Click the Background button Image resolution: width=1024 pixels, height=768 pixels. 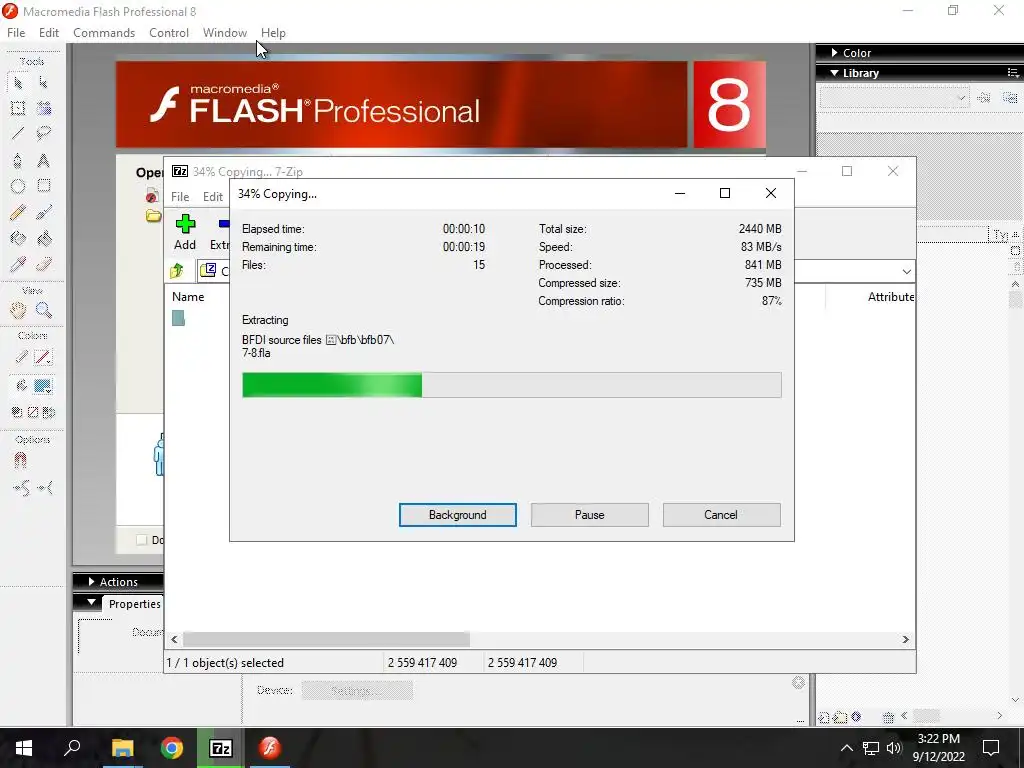[x=458, y=515]
